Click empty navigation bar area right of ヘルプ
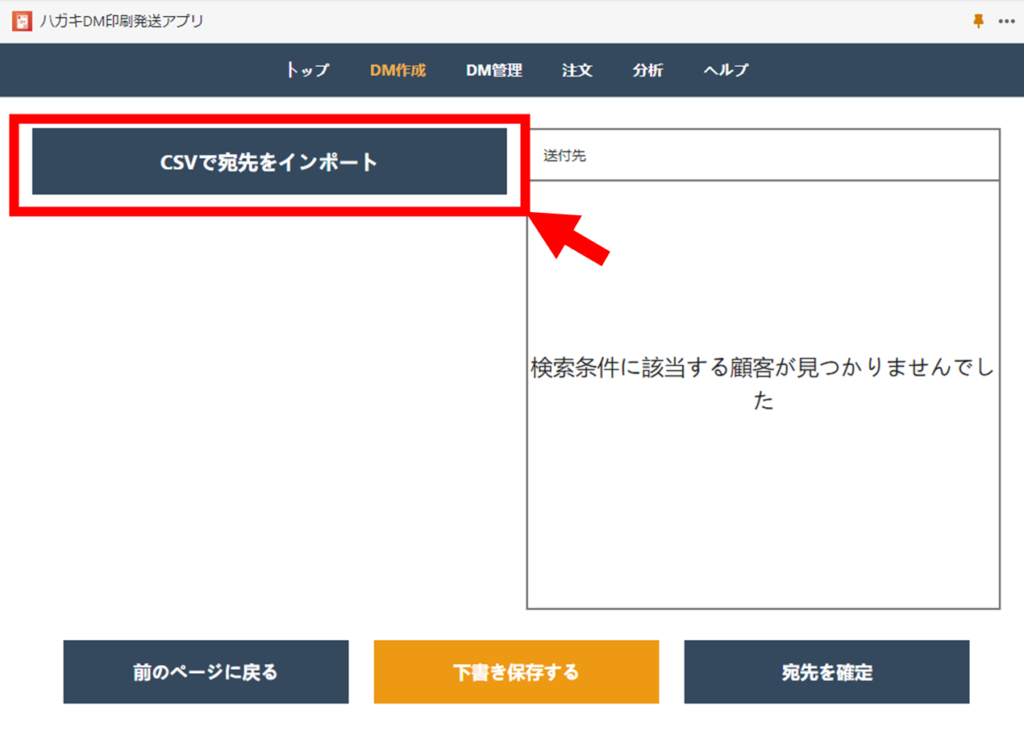The width and height of the screenshot is (1024, 744). (880, 70)
